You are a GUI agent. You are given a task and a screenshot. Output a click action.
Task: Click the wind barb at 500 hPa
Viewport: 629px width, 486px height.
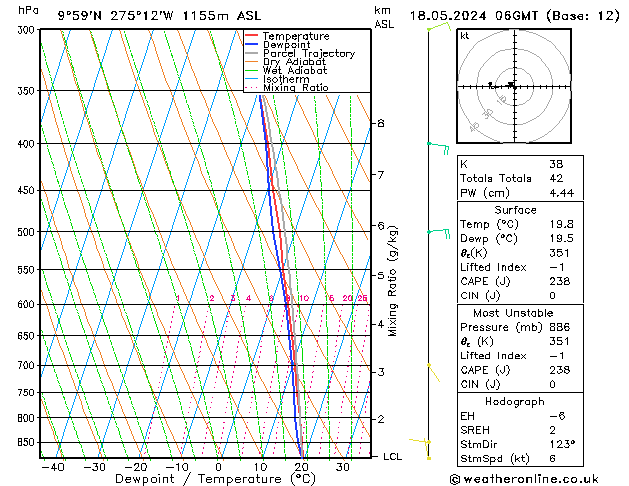(437, 232)
